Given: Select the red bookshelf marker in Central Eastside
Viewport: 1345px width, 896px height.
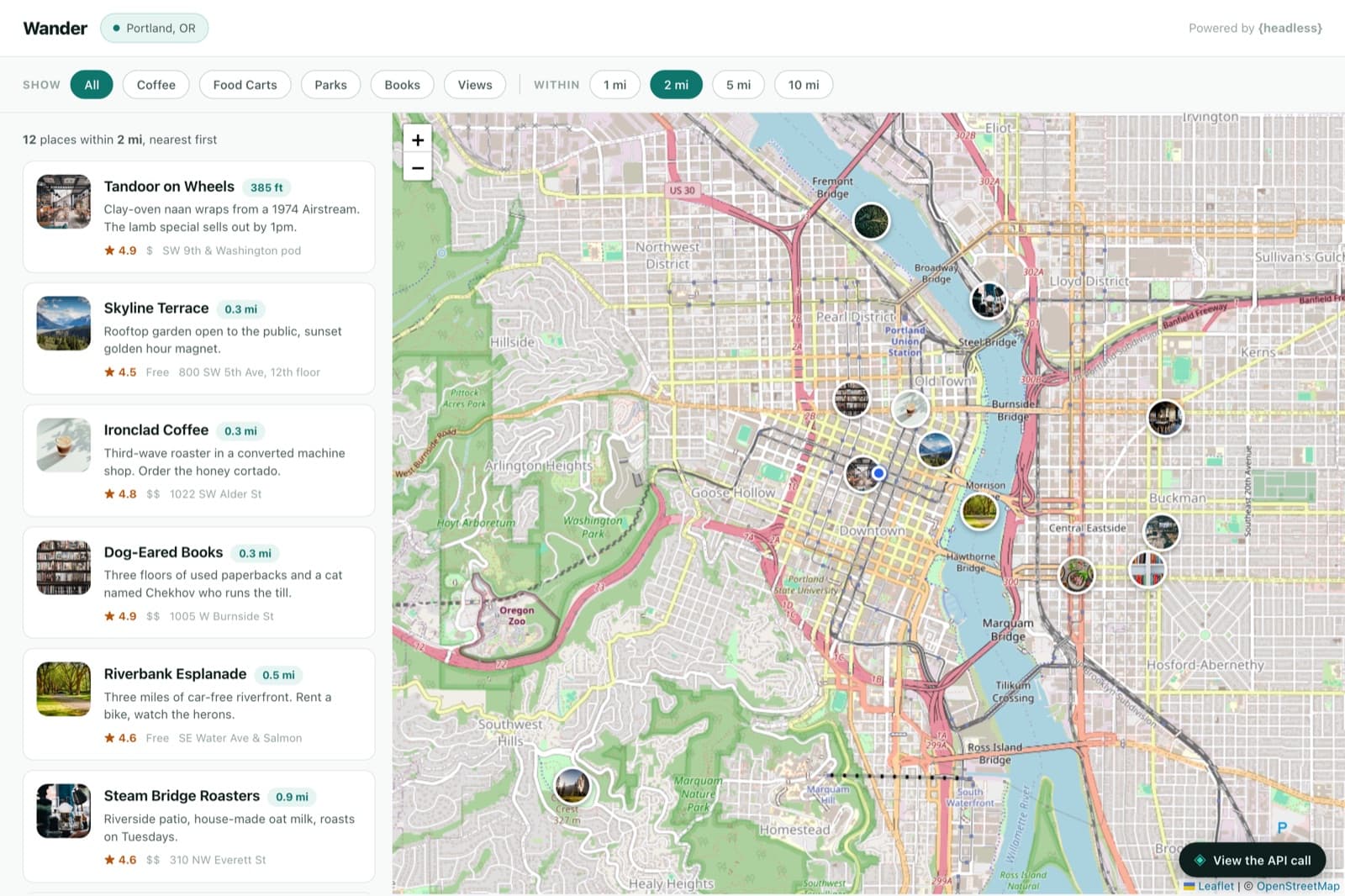Looking at the screenshot, I should tap(1147, 569).
